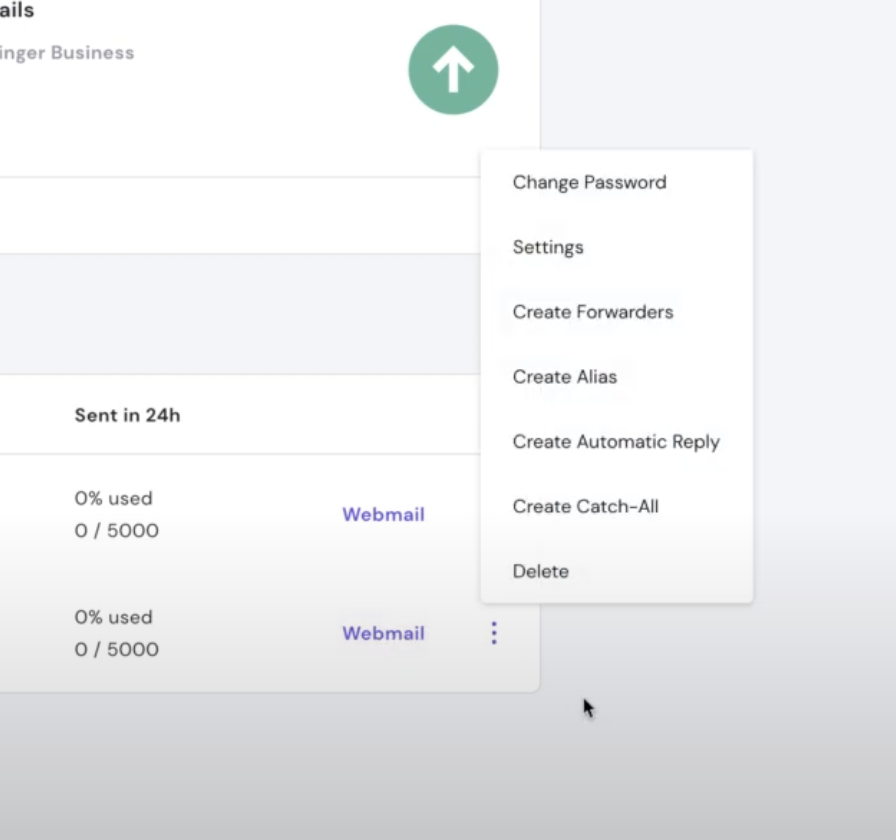Choose Create Forwarders in the menu
The image size is (896, 840).
593,312
